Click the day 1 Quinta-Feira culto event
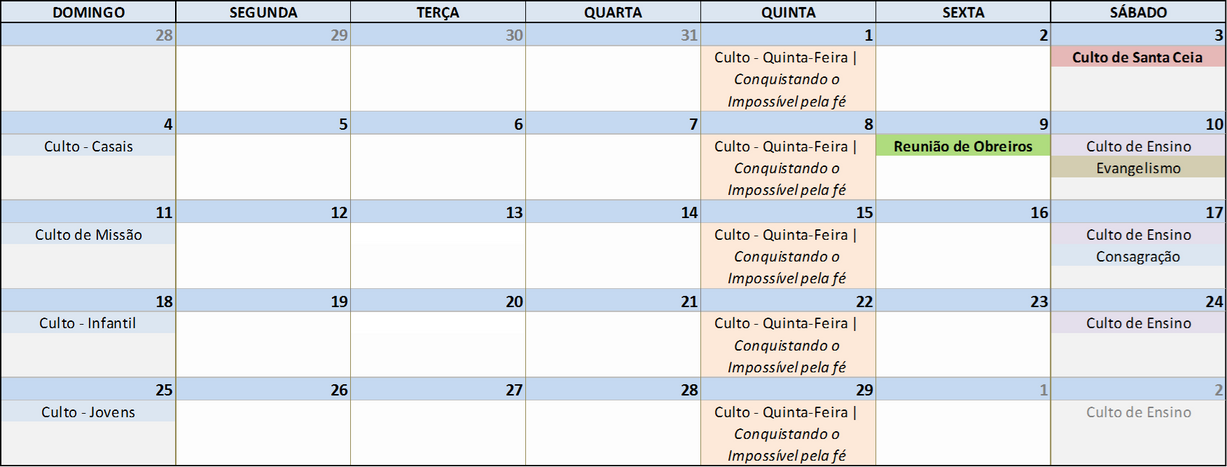This screenshot has width=1227, height=467. point(788,79)
